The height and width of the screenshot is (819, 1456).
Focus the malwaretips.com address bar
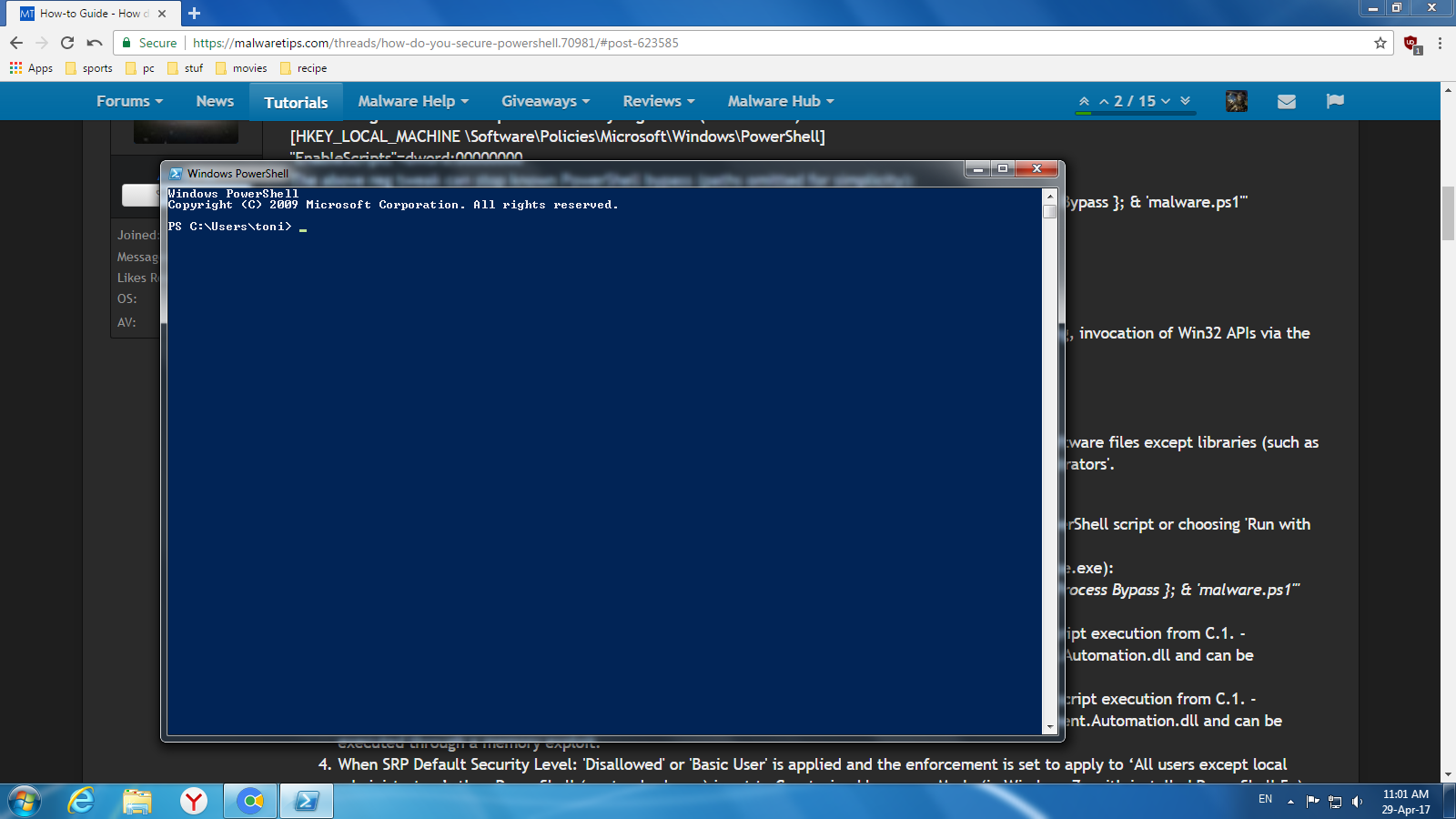coord(778,43)
